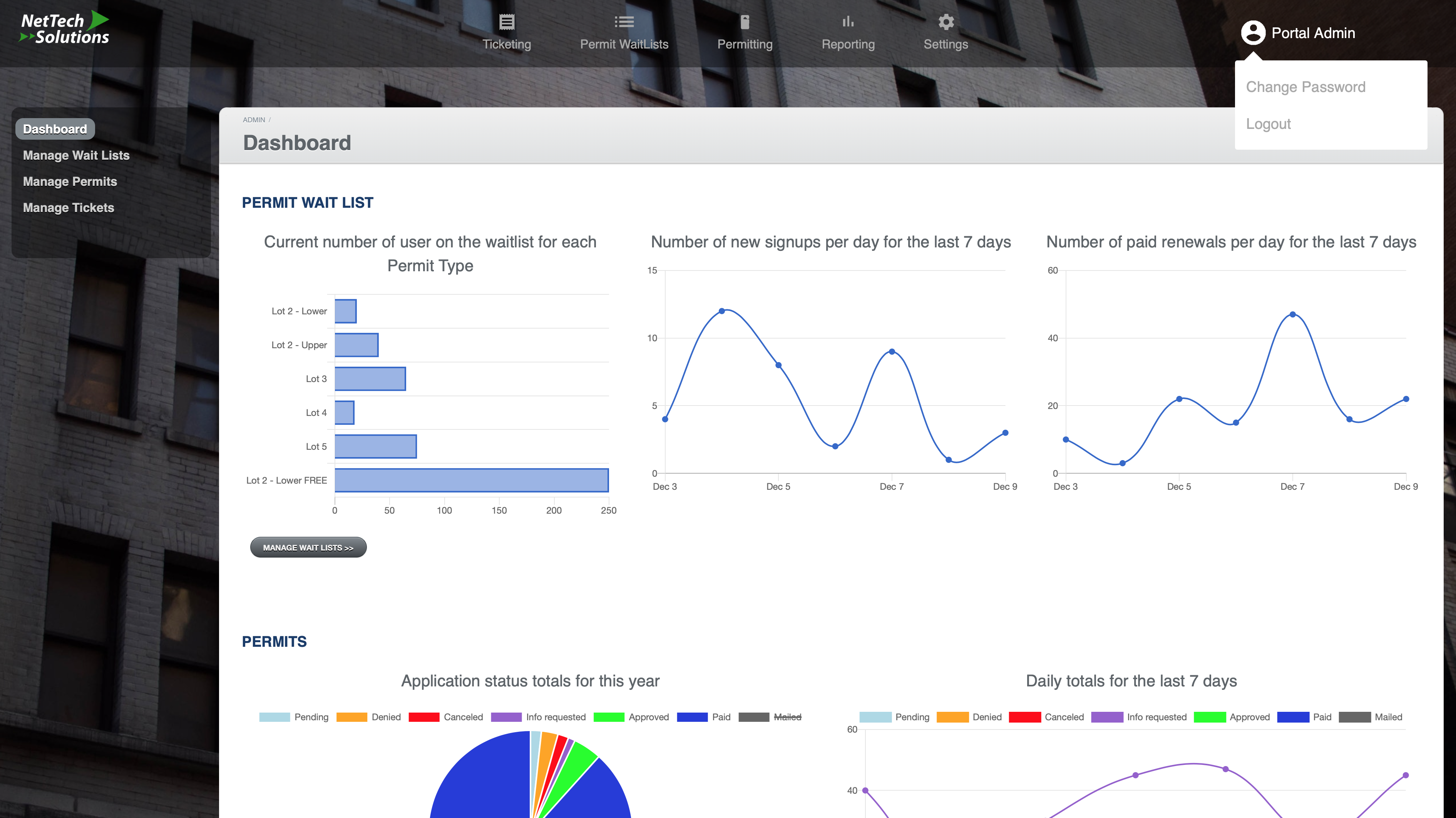This screenshot has width=1456, height=818.
Task: Open Manage Permits sidebar link
Action: (70, 181)
